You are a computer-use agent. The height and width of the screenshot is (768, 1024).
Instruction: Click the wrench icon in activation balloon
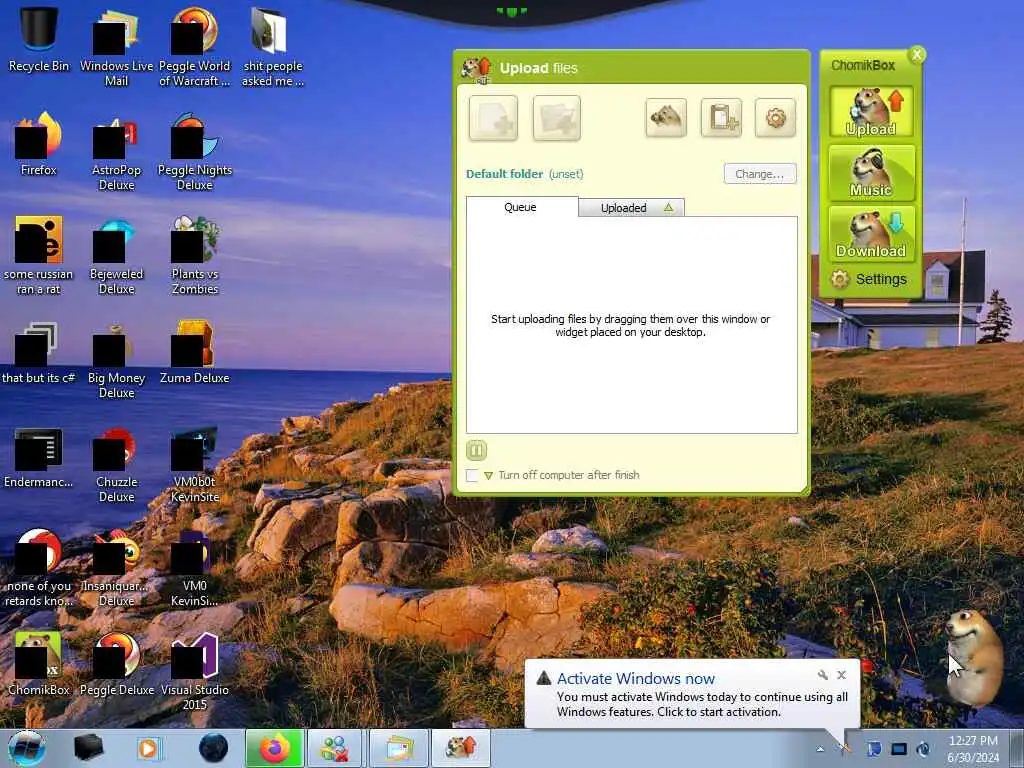click(823, 675)
